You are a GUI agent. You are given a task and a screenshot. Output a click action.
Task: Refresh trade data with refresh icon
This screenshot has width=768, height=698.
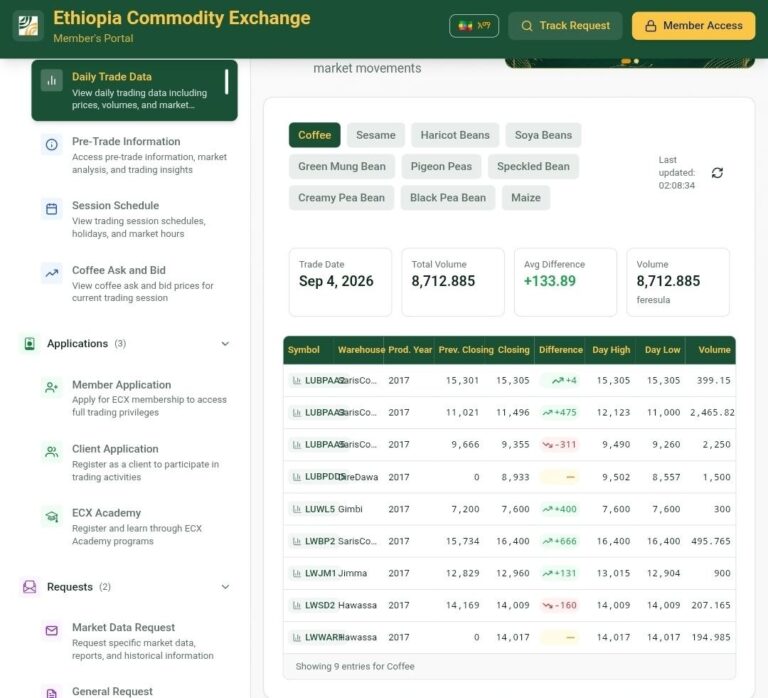[x=717, y=173]
